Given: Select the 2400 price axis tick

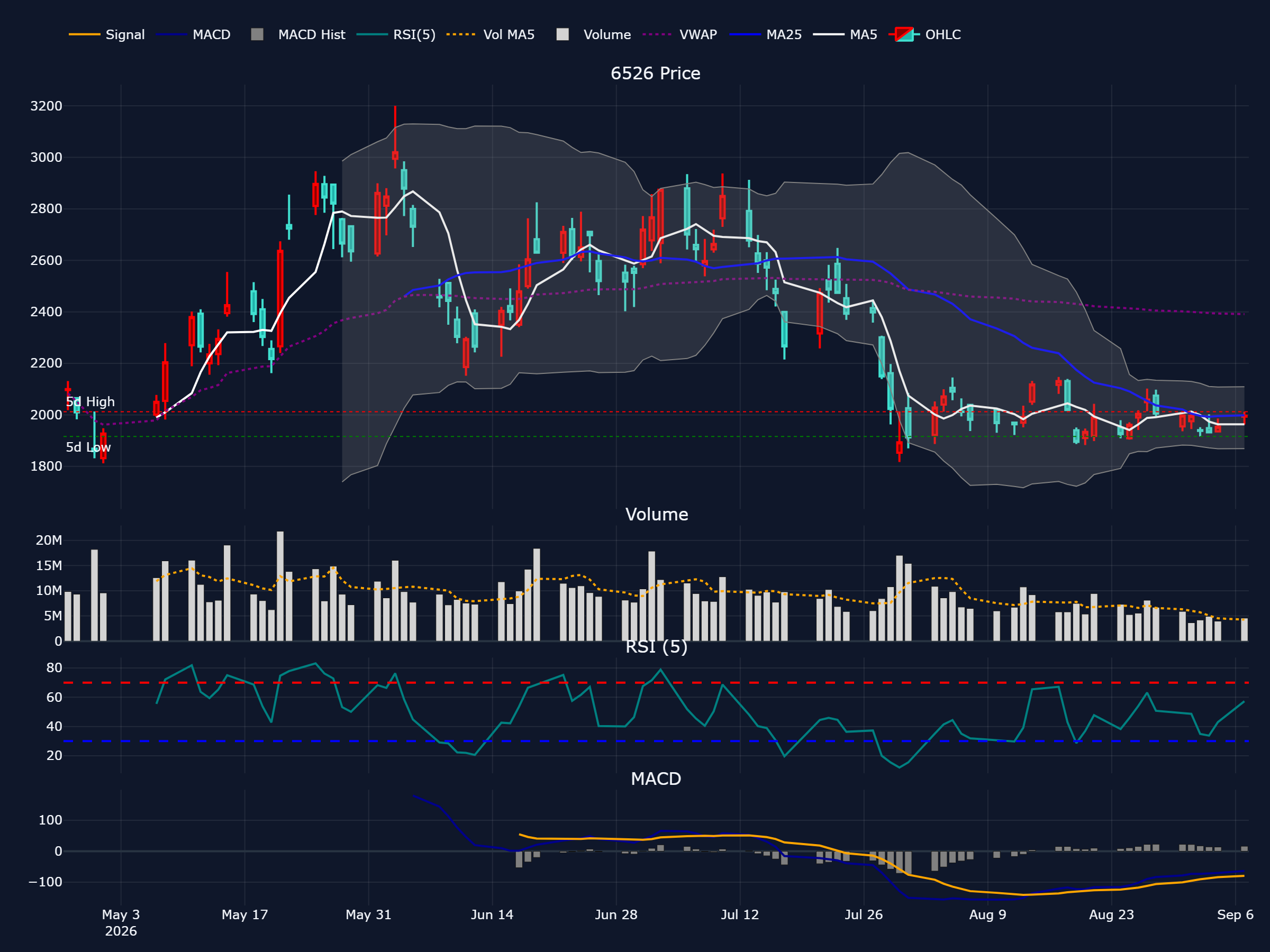Looking at the screenshot, I should [46, 312].
